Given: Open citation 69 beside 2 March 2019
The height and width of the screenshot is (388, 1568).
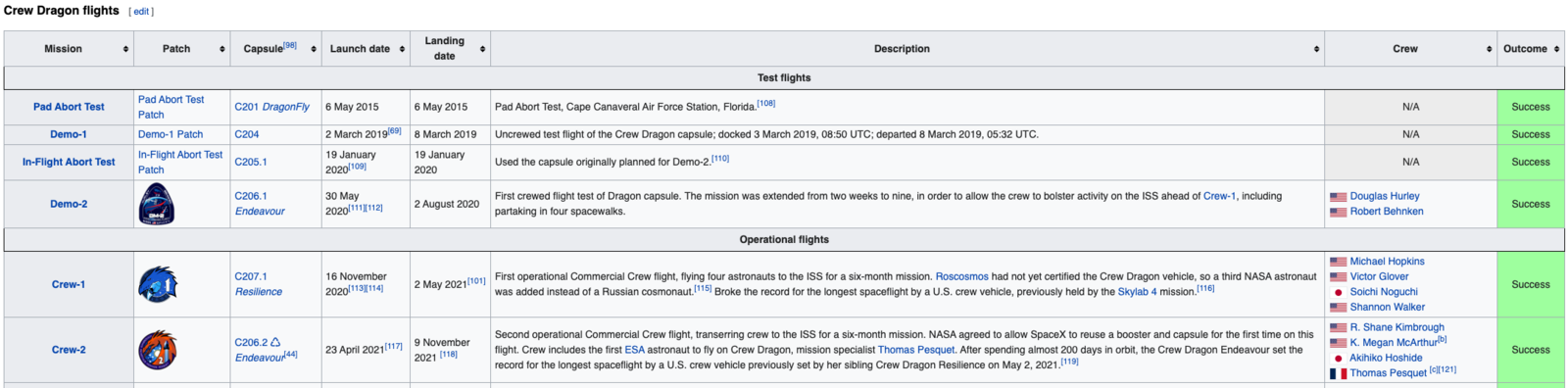Looking at the screenshot, I should (395, 130).
